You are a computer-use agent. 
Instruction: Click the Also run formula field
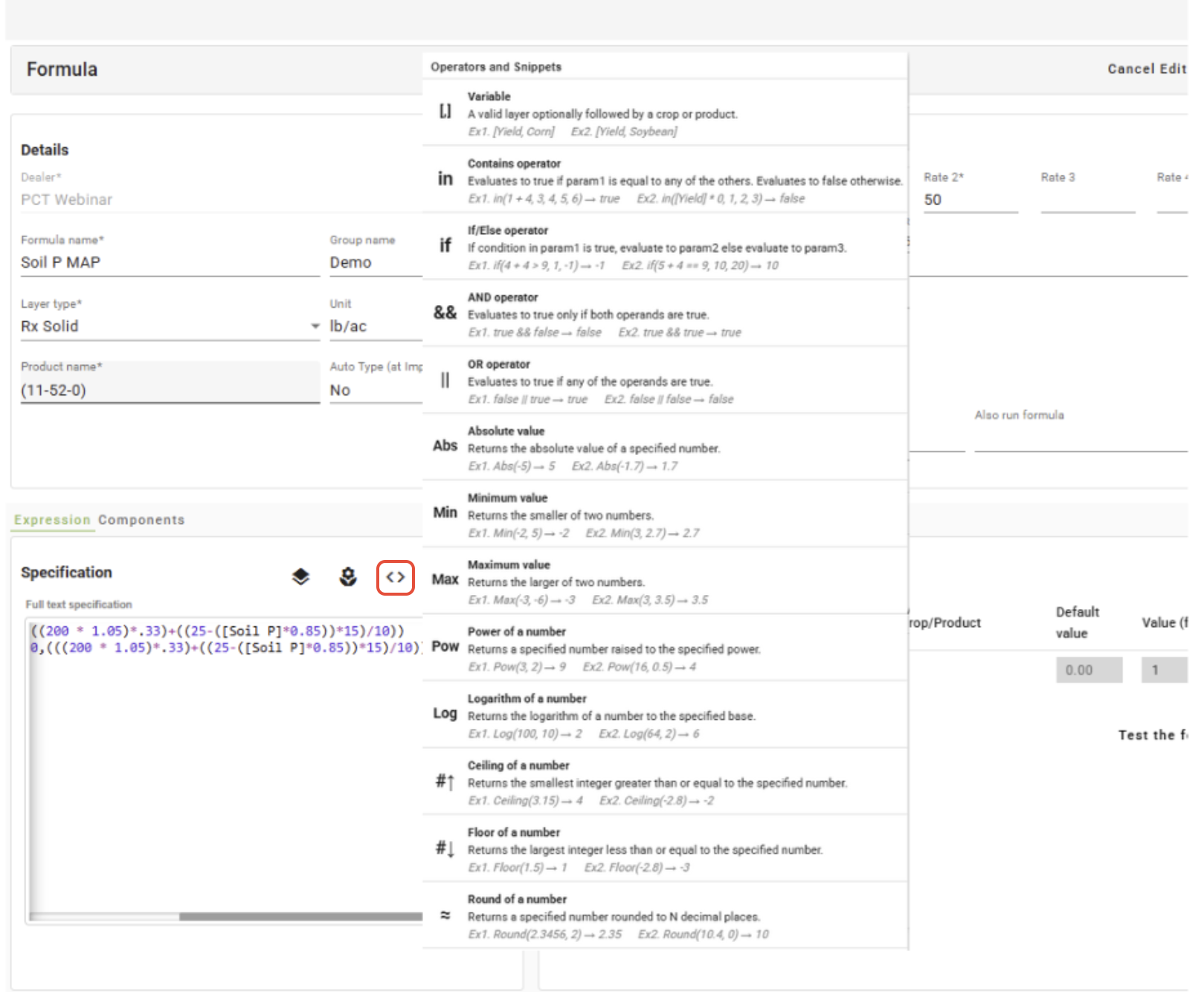click(x=1081, y=437)
